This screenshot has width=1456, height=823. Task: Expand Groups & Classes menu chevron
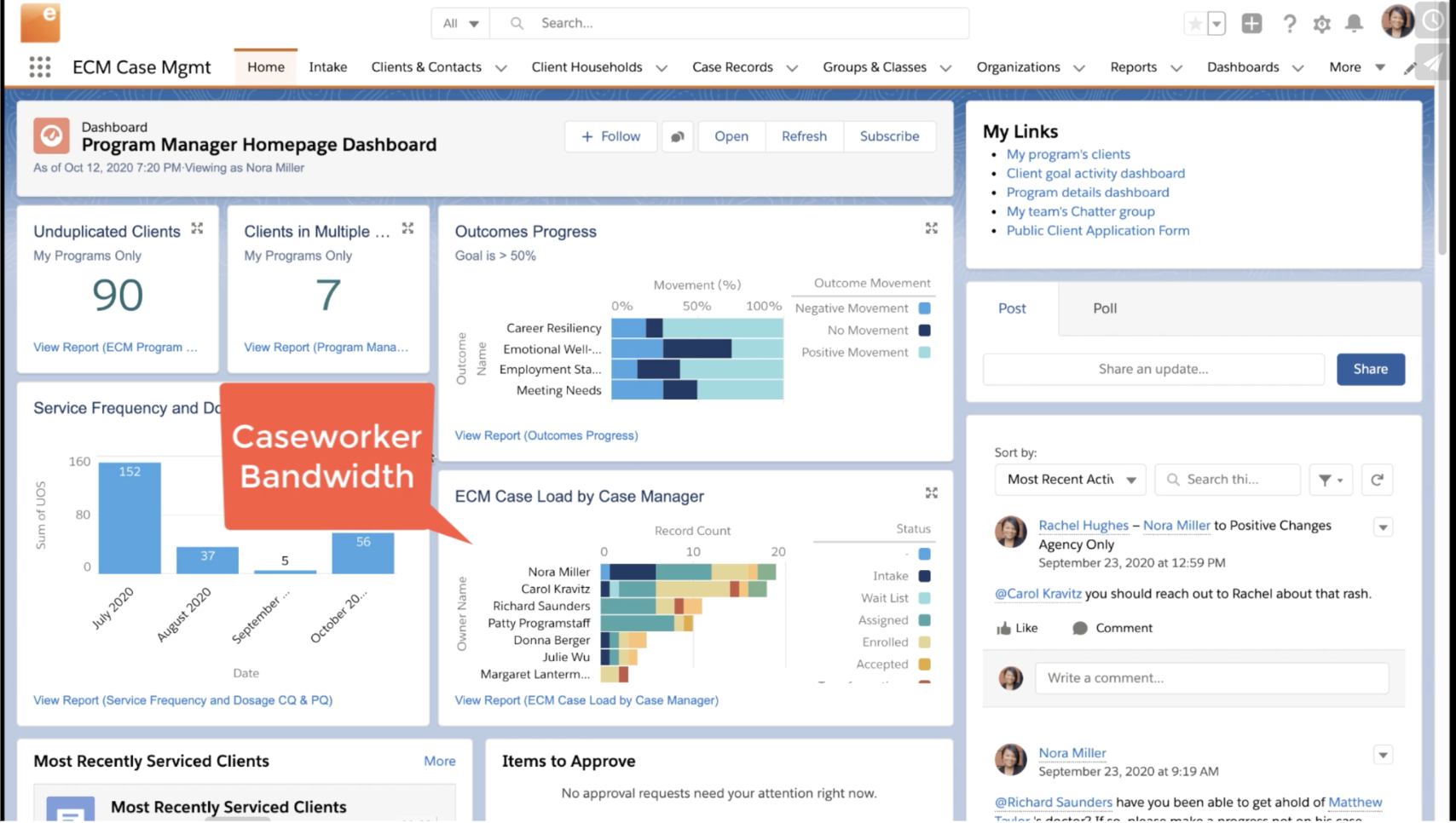coord(945,68)
